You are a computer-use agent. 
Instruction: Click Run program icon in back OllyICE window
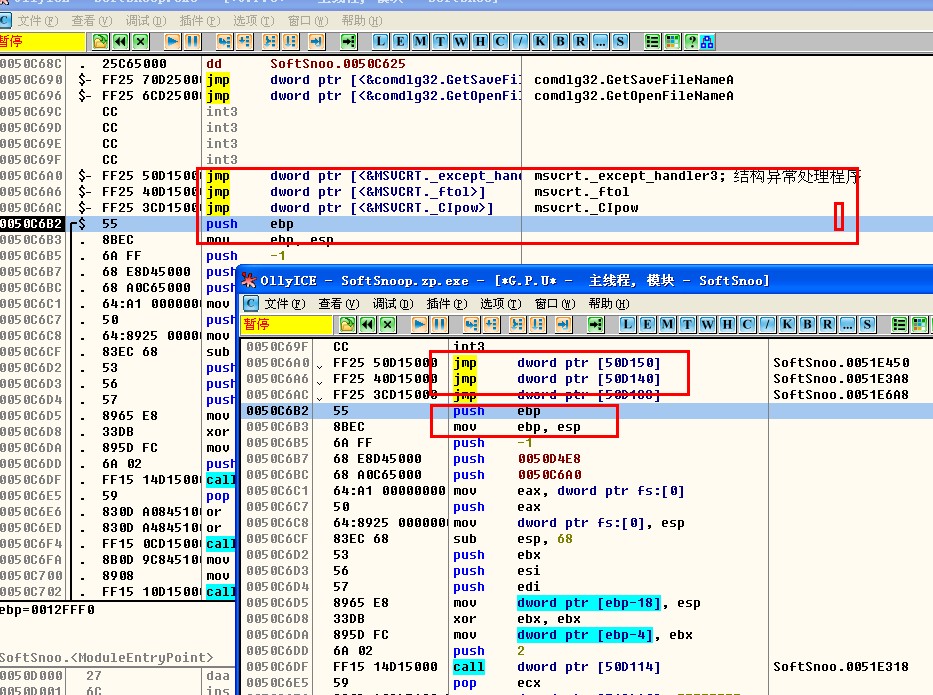(x=173, y=42)
